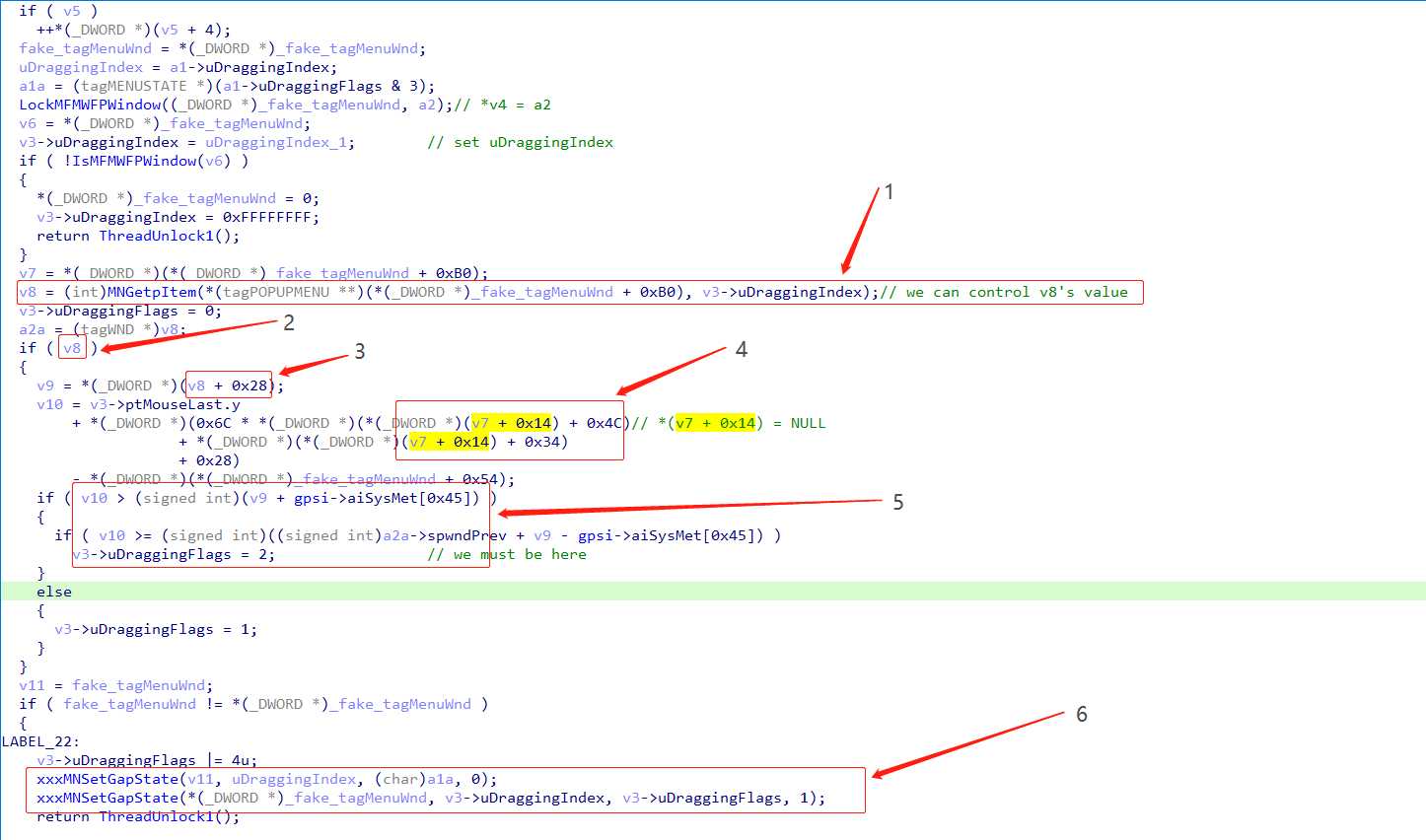1426x840 pixels.
Task: Select the 0x54 offset constant
Action: pos(480,479)
